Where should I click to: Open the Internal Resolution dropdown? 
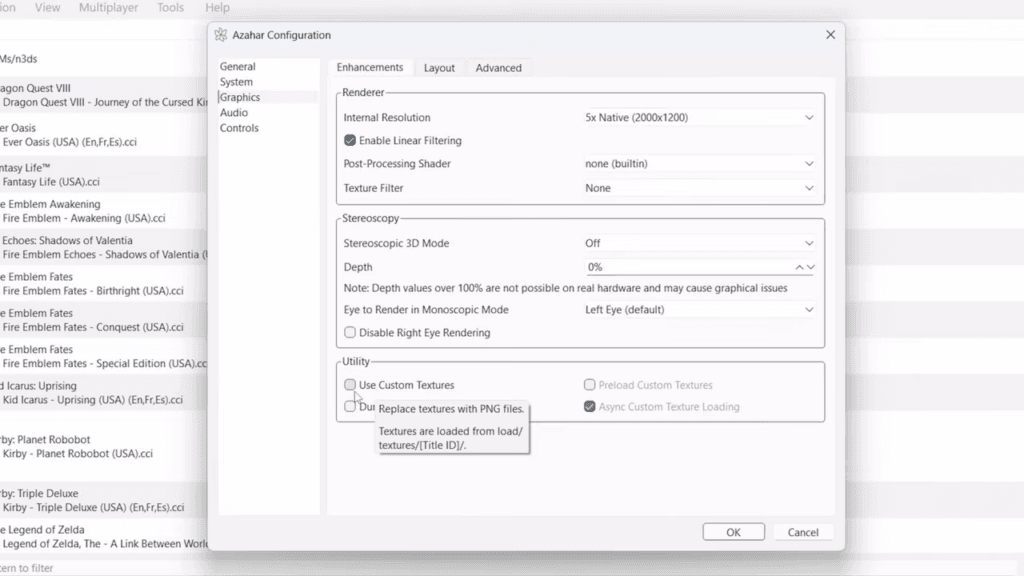[699, 118]
